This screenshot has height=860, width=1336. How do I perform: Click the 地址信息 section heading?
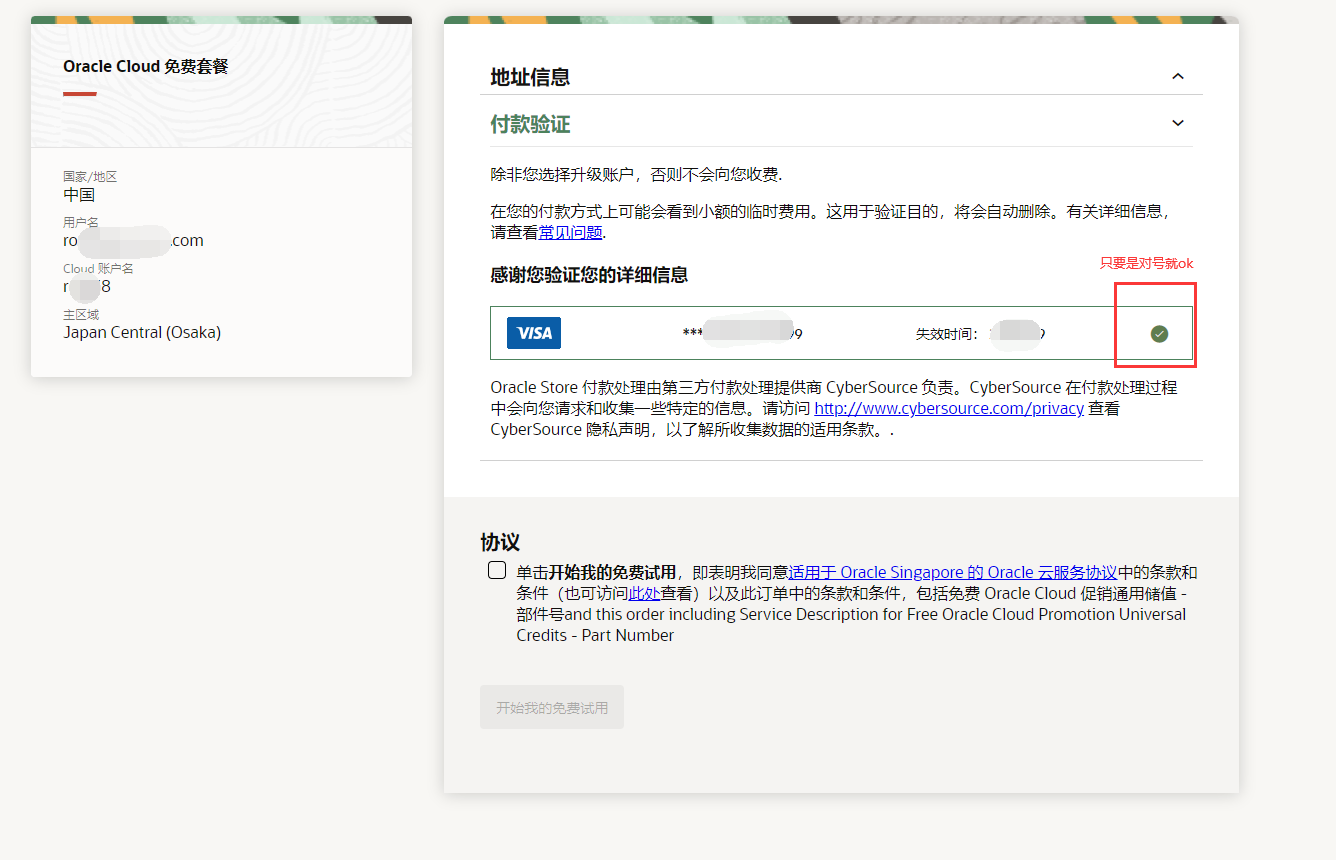point(530,77)
